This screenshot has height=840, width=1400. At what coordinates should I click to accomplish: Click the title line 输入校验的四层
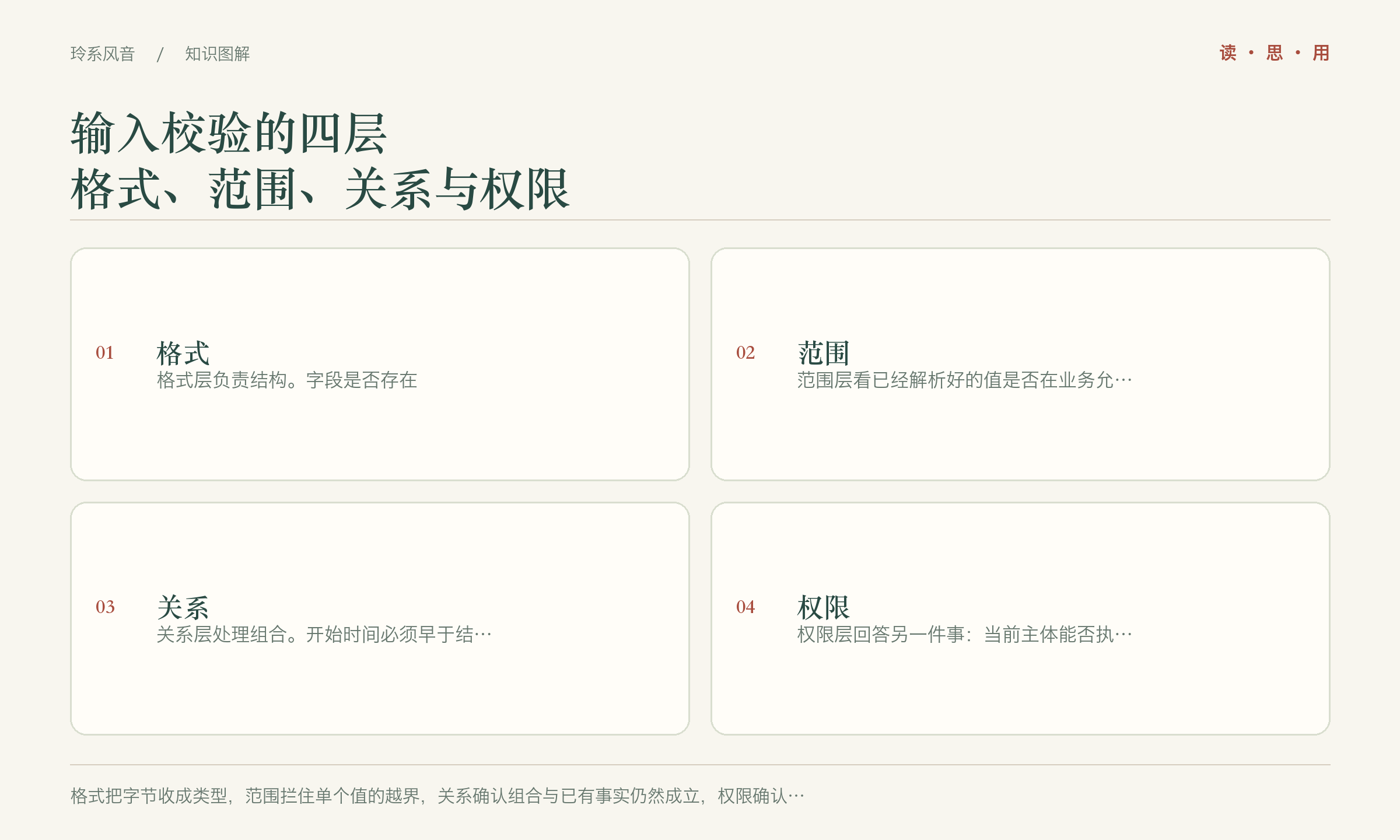[228, 133]
